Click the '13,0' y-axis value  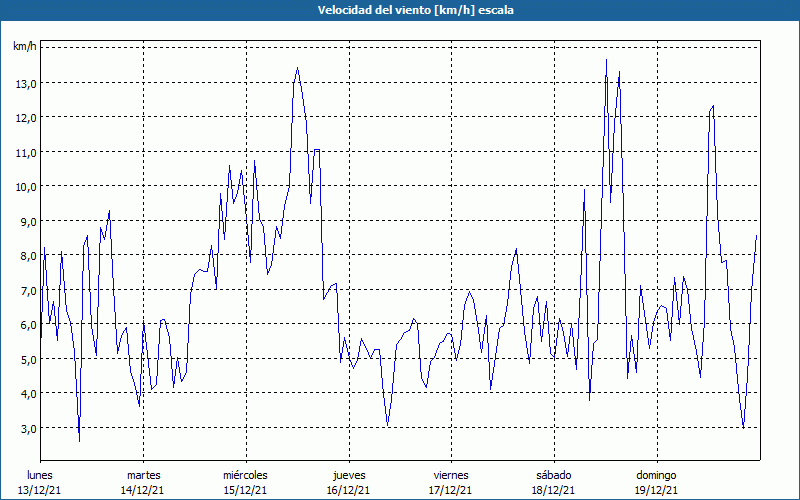[x=26, y=83]
